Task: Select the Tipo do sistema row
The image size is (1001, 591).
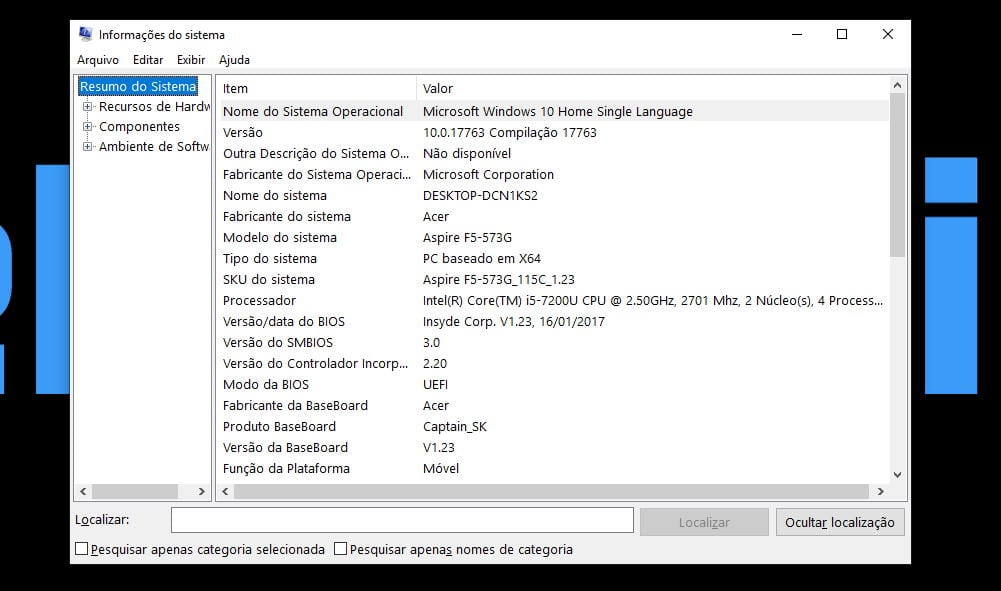Action: point(554,259)
